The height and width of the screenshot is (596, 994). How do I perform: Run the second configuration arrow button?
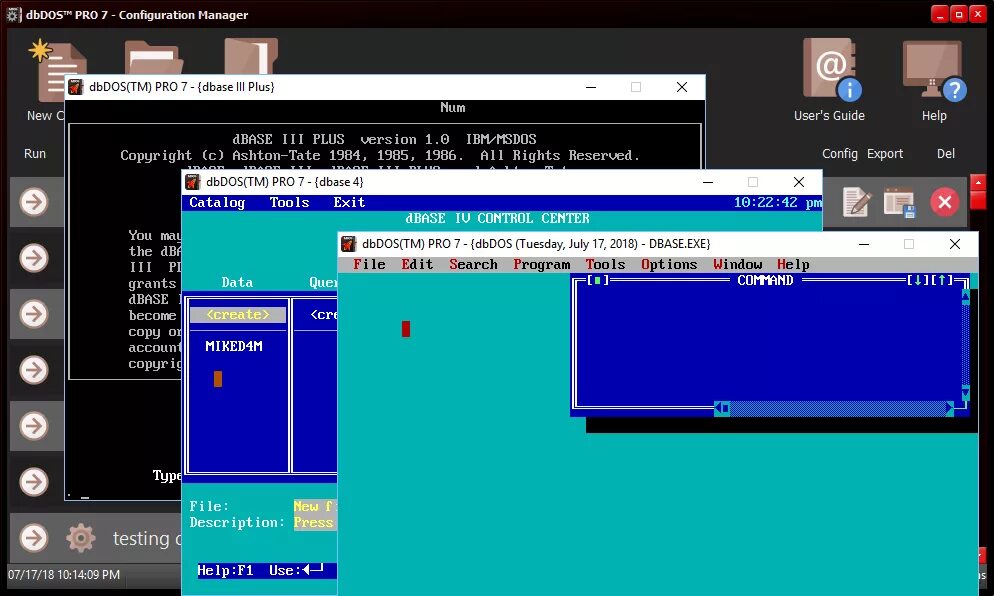[x=34, y=258]
